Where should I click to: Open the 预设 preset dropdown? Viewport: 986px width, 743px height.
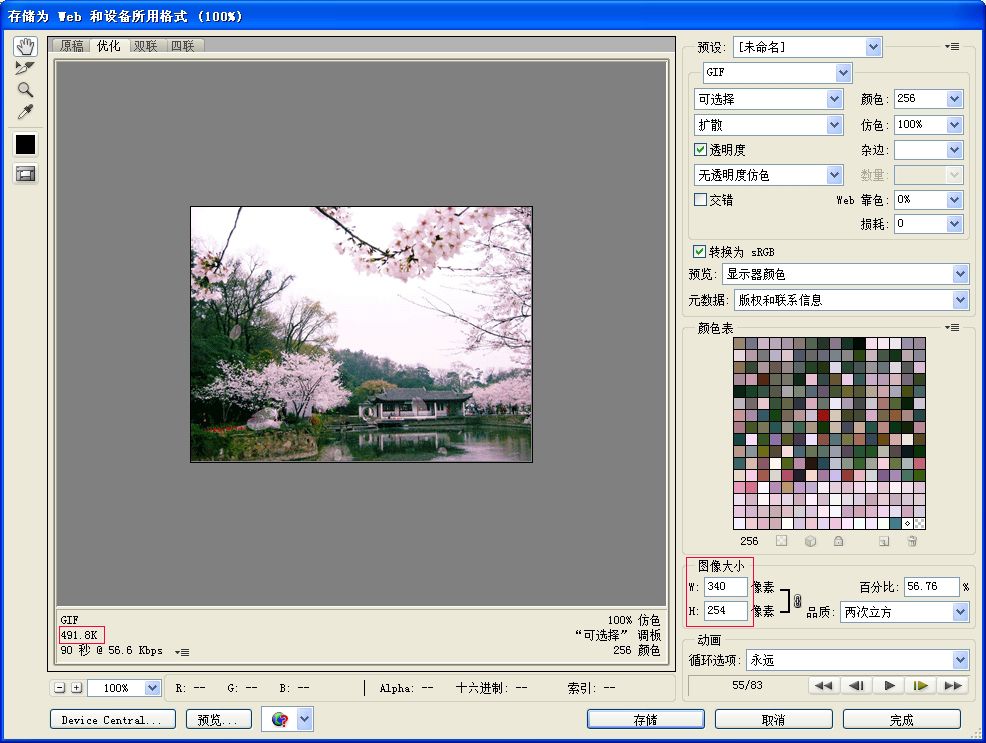click(873, 47)
